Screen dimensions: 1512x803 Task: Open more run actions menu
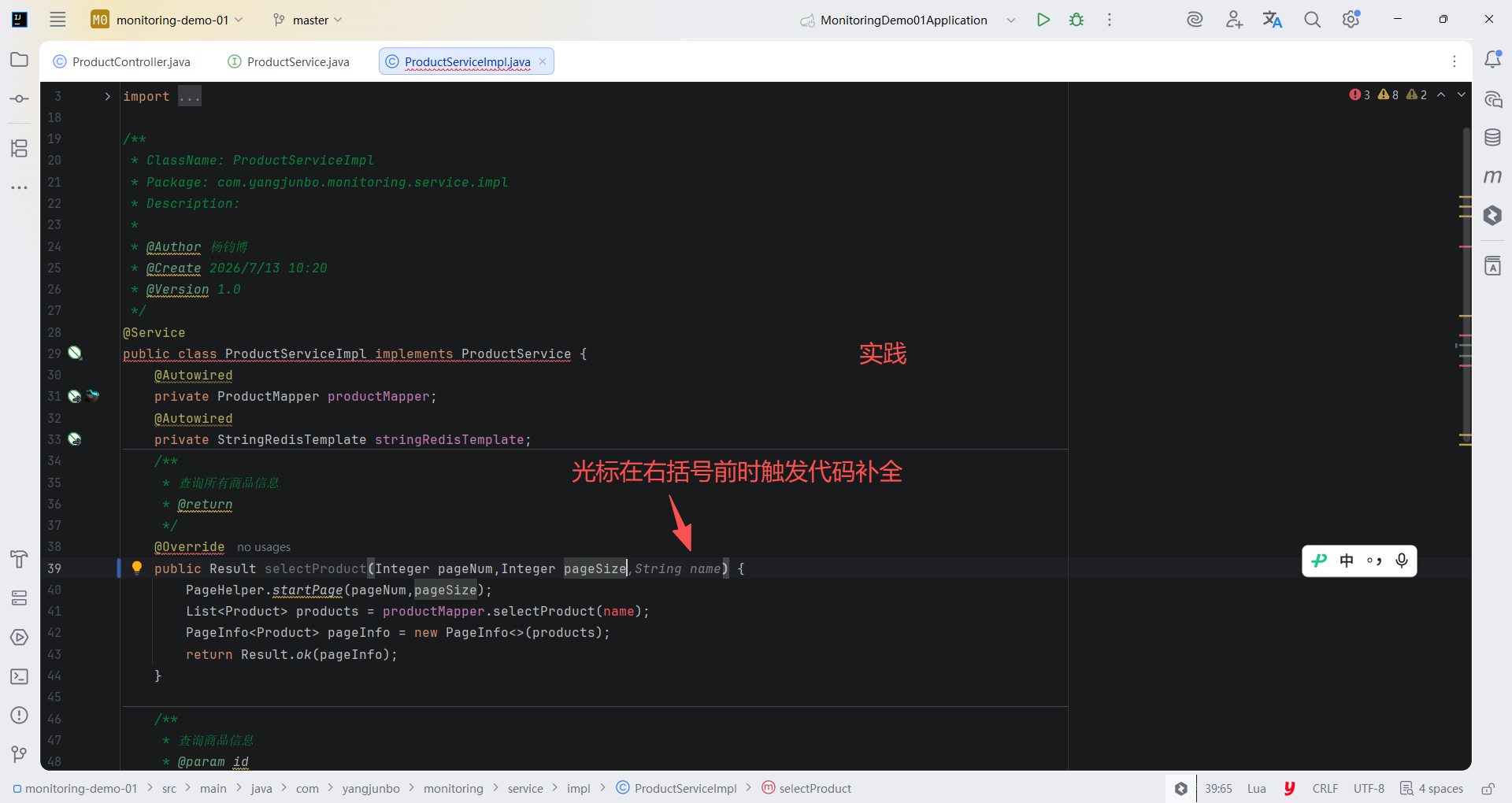[x=1110, y=20]
